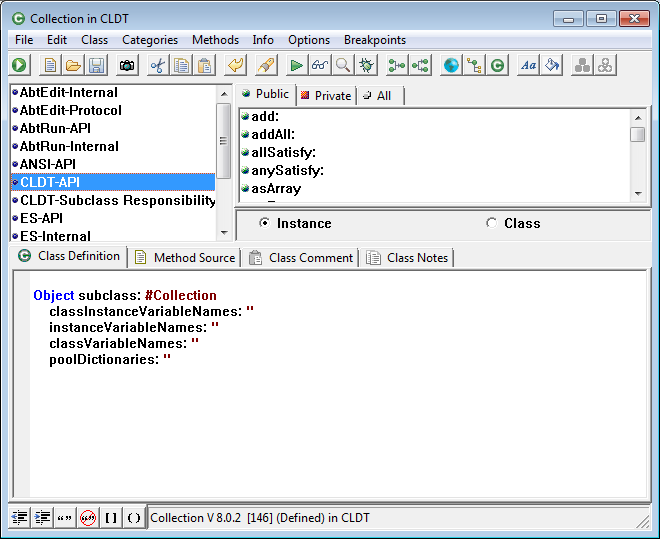The image size is (660, 539).
Task: Open the Categories menu
Action: pyautogui.click(x=150, y=40)
